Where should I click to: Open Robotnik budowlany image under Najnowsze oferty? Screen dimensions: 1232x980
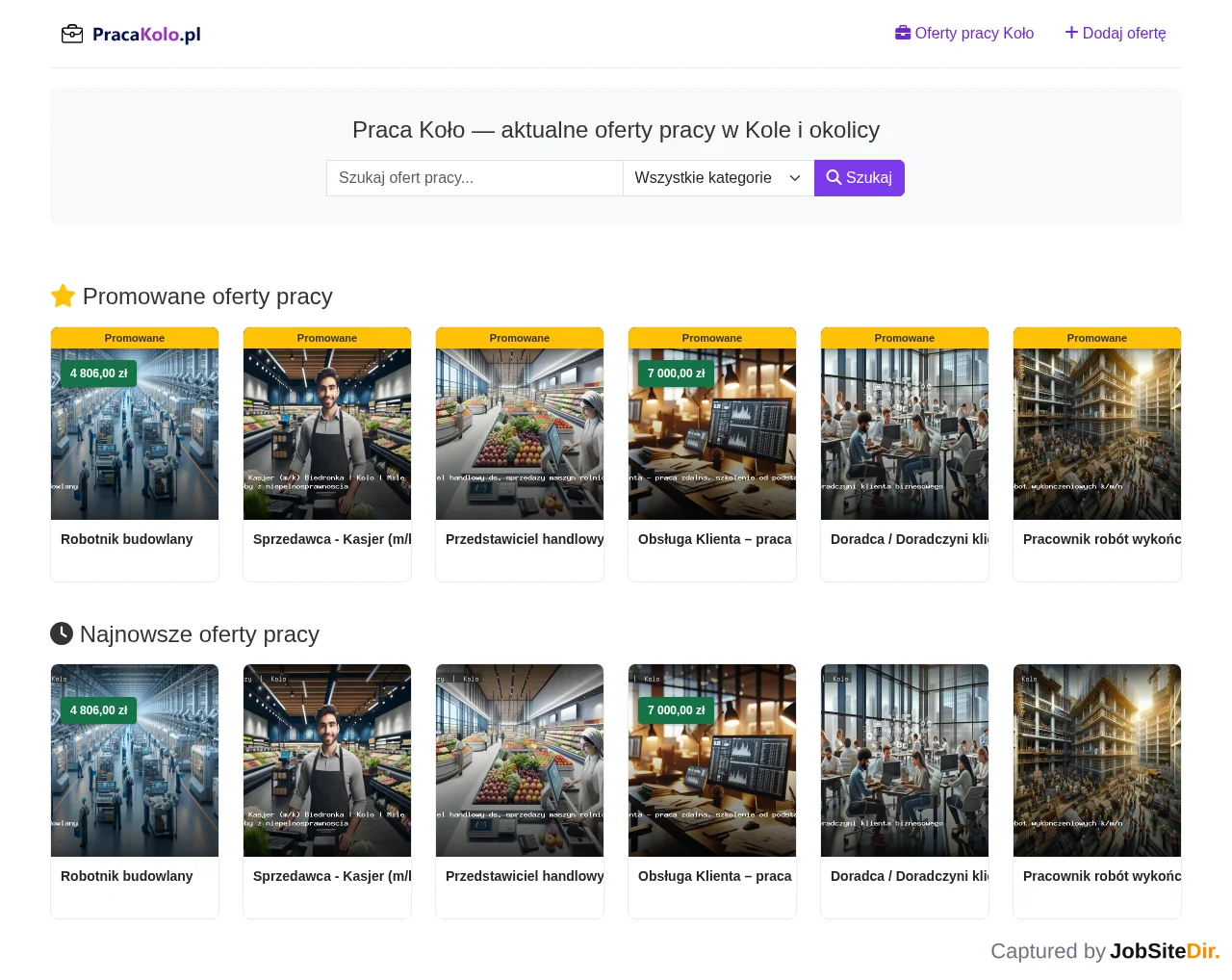135,761
